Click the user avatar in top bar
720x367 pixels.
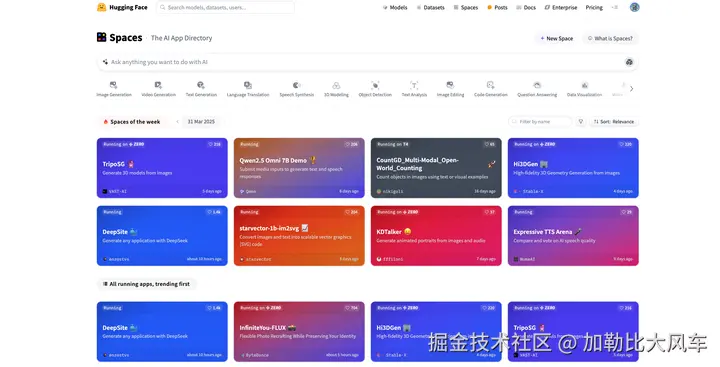[635, 7]
